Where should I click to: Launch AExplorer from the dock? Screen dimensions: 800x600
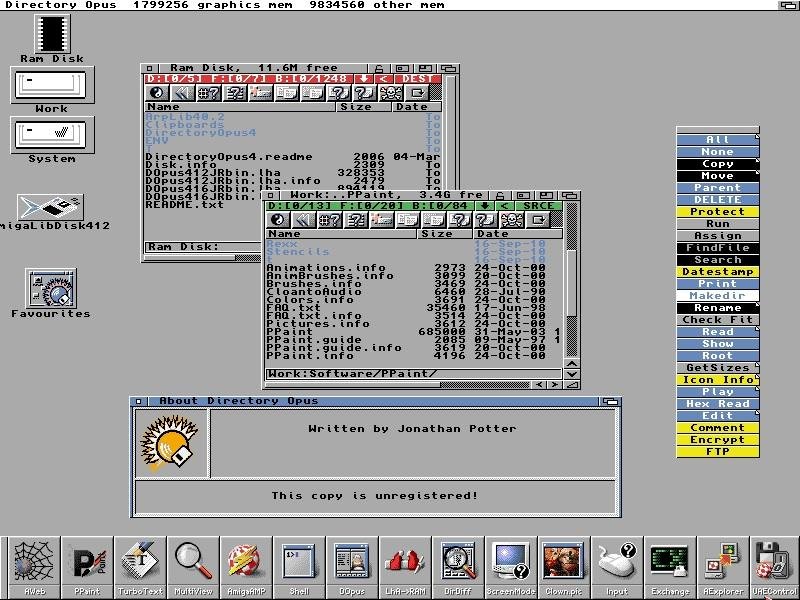click(x=723, y=567)
